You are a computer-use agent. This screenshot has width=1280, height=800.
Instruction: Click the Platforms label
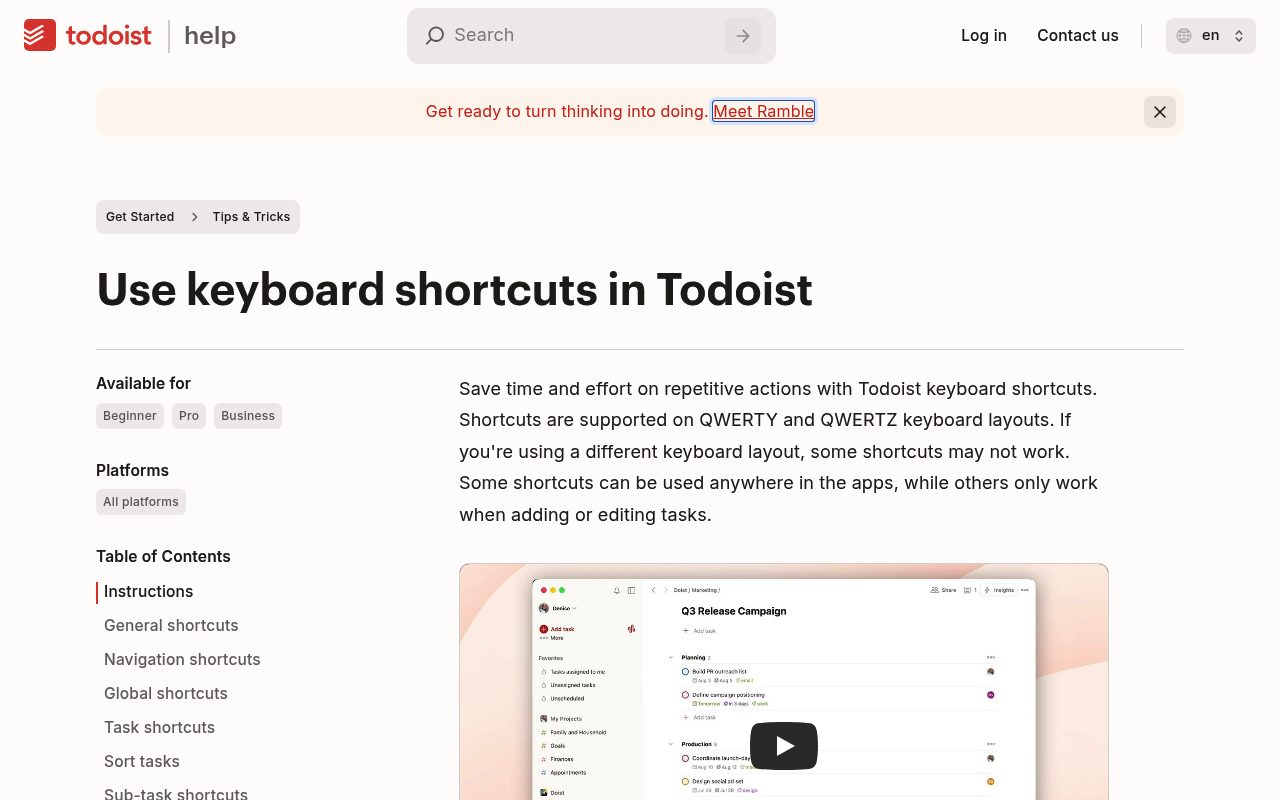coord(132,470)
